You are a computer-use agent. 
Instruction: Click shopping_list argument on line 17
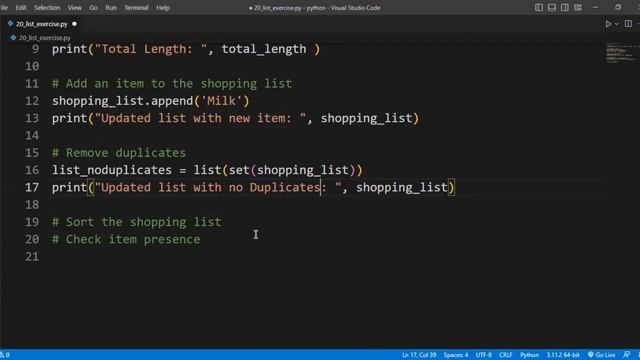click(402, 187)
